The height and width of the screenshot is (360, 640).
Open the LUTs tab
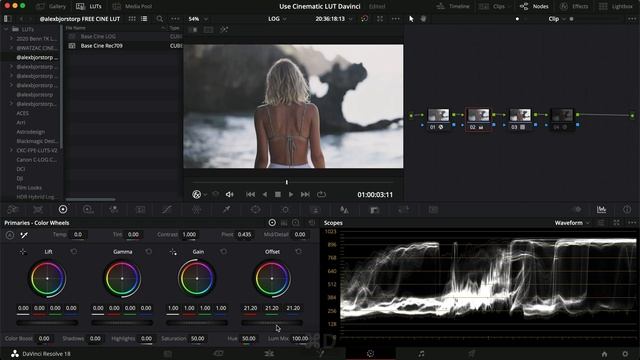[89, 6]
